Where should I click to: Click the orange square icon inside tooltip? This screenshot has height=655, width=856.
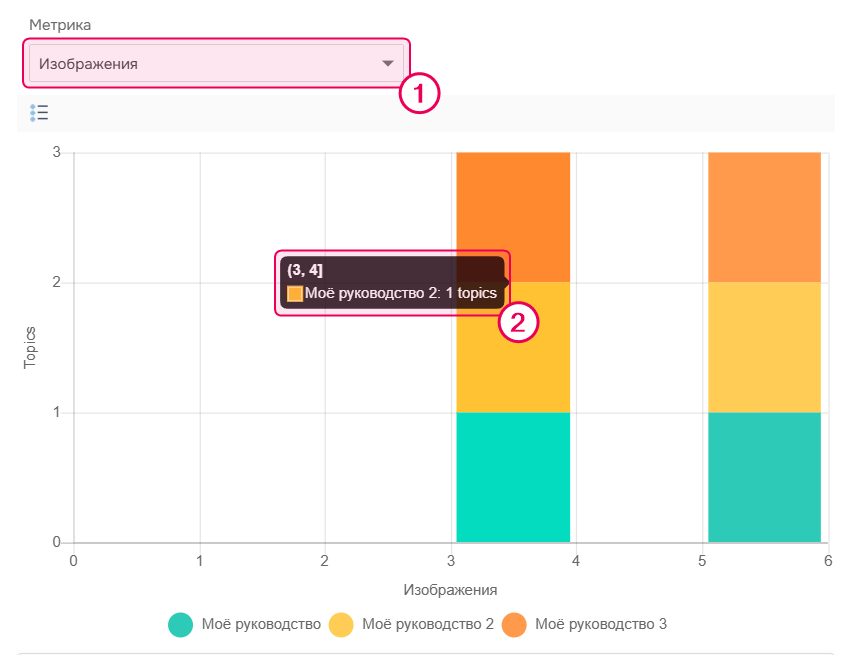(x=295, y=294)
